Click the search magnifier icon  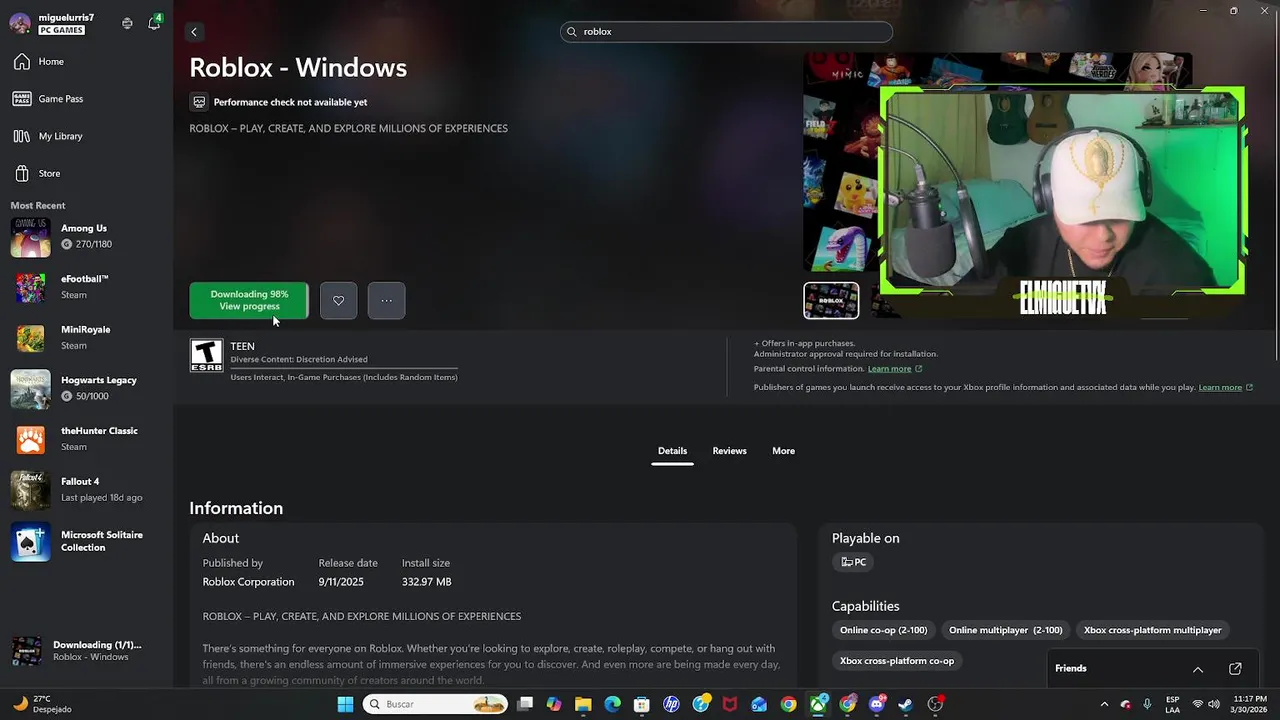pos(572,32)
